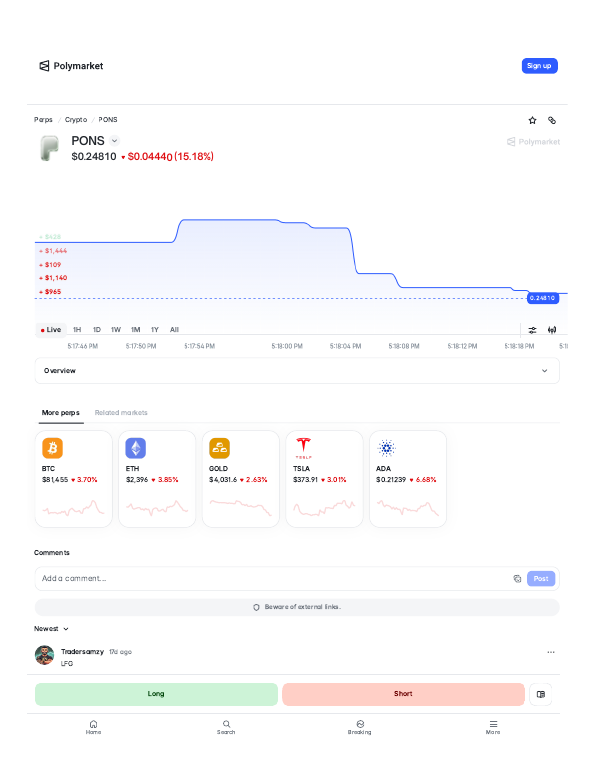
Task: Click the Overview chevron arrow
Action: (544, 371)
